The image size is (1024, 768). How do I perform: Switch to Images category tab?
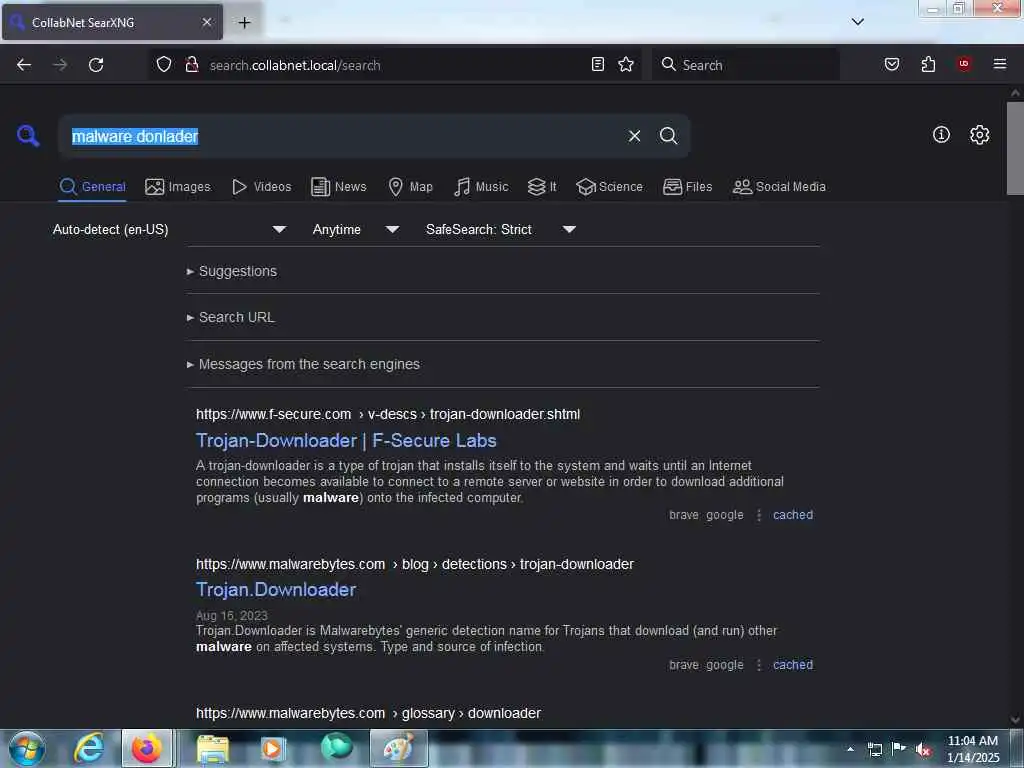point(178,187)
